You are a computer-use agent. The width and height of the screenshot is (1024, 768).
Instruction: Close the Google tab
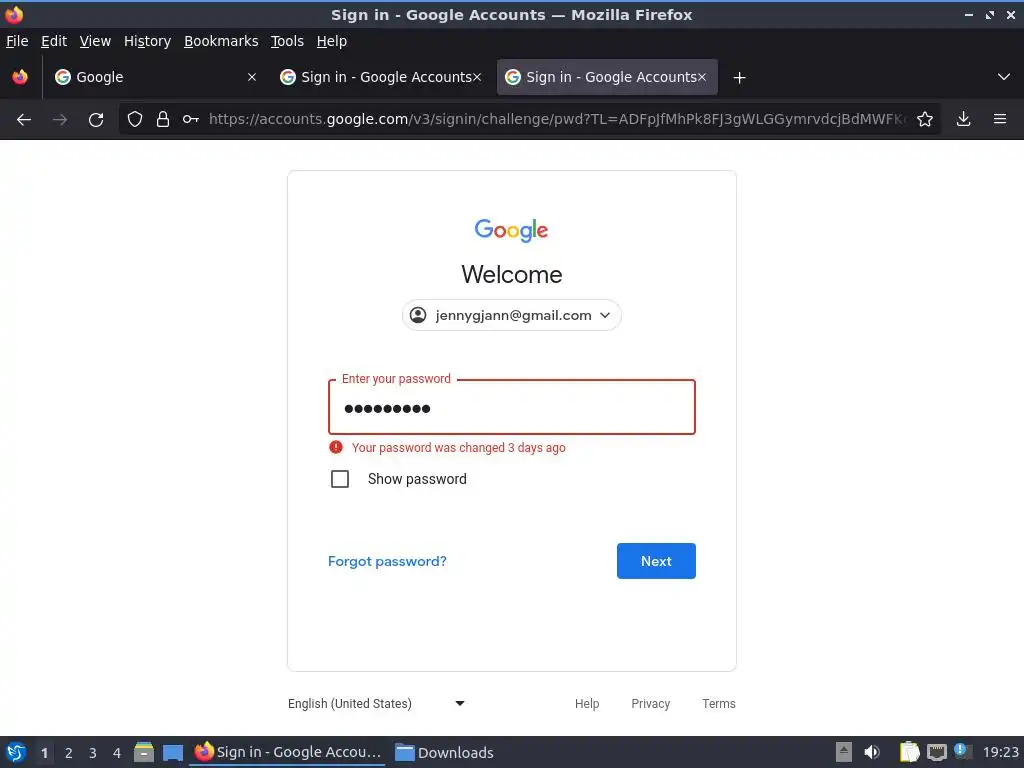tap(252, 77)
